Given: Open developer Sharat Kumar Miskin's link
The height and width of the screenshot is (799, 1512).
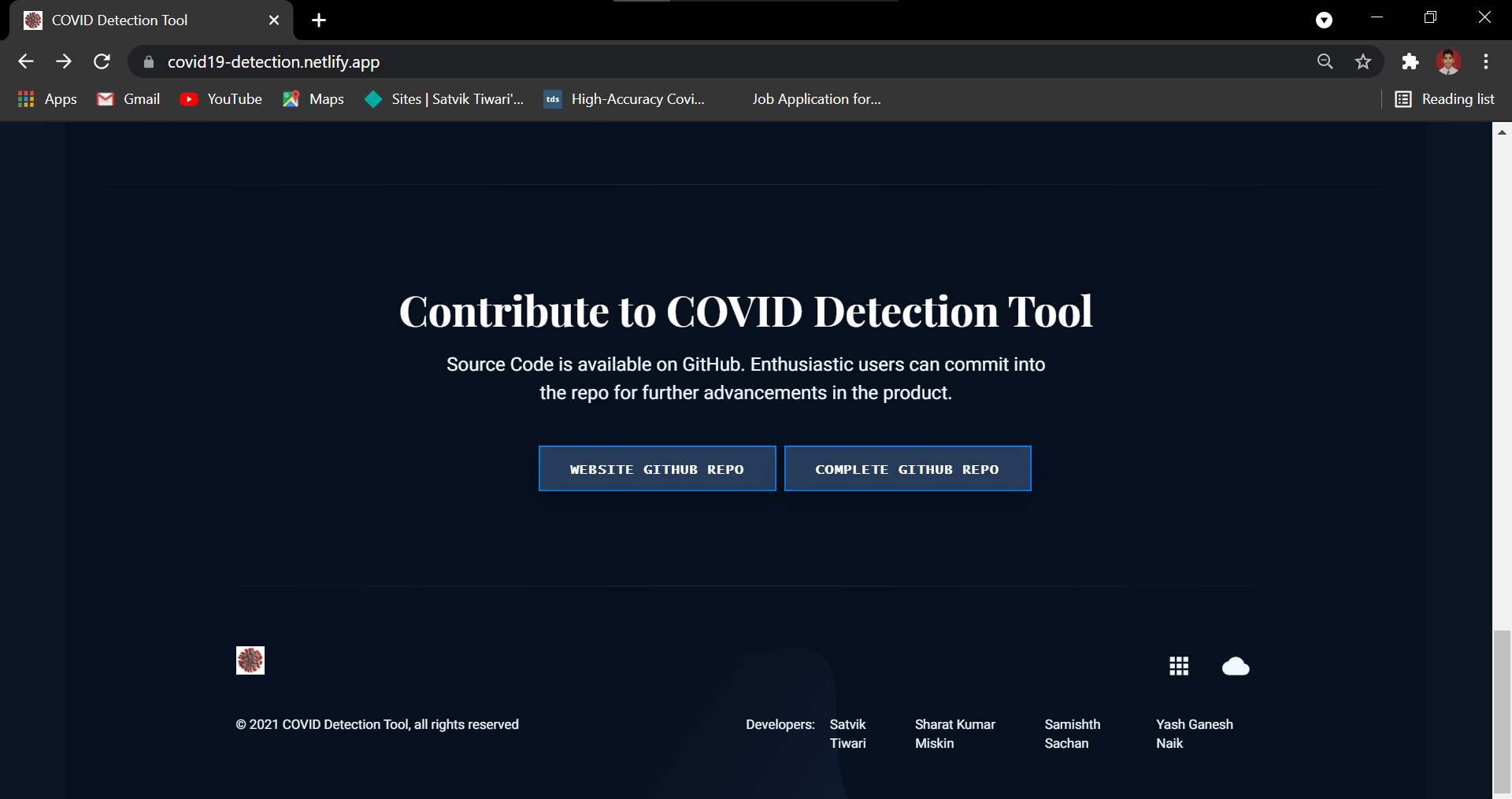Looking at the screenshot, I should (x=955, y=734).
